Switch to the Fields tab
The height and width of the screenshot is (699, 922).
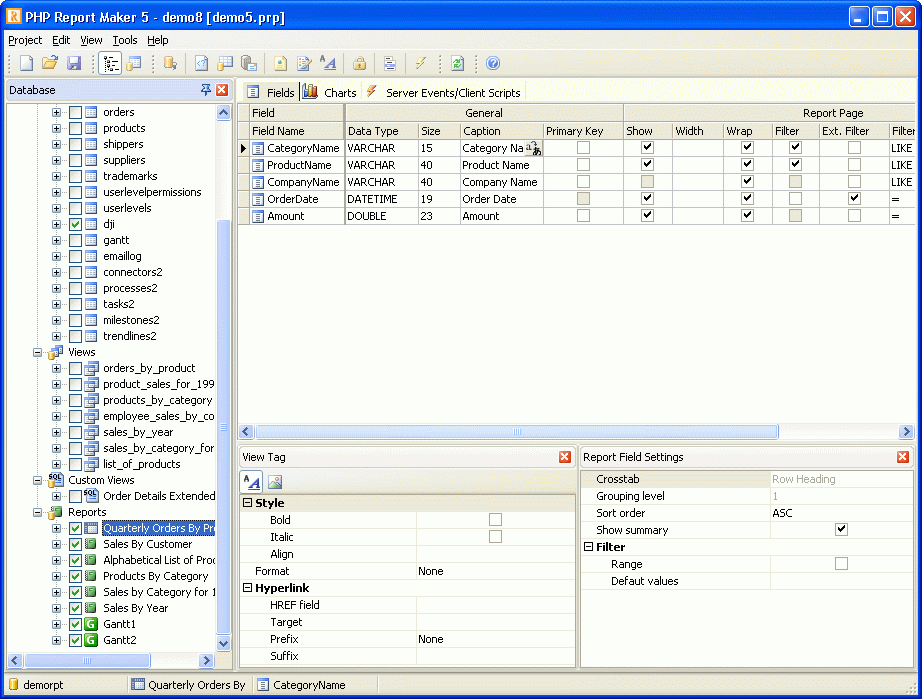coord(270,92)
